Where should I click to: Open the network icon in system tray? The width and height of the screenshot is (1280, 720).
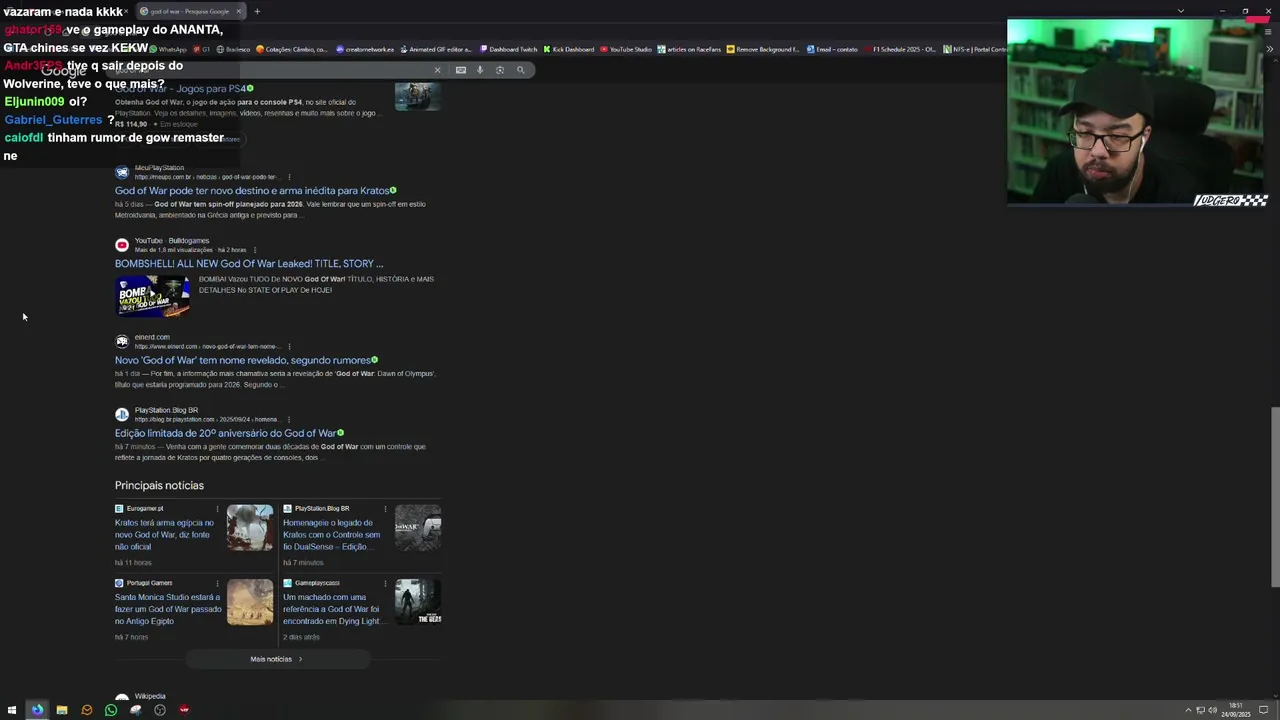pos(1200,710)
